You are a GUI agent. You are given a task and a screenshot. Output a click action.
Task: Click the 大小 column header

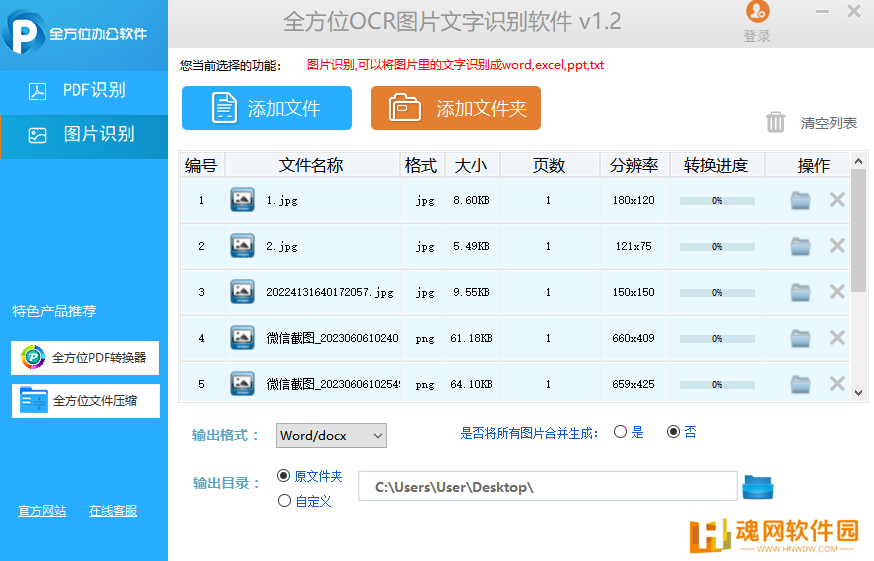(472, 165)
